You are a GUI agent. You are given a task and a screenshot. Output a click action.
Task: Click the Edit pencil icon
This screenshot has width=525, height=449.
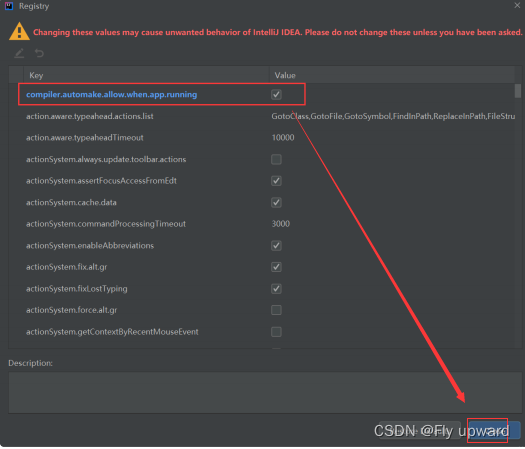pyautogui.click(x=19, y=53)
